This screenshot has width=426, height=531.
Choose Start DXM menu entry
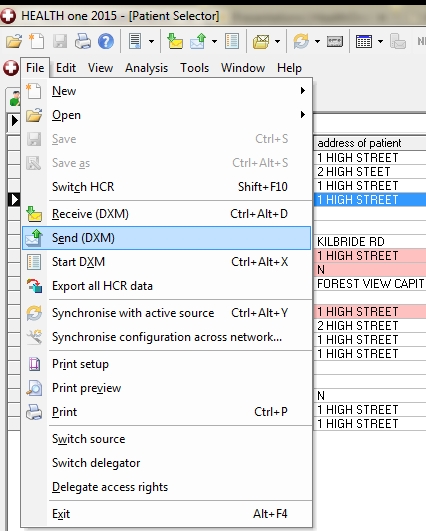(166, 262)
